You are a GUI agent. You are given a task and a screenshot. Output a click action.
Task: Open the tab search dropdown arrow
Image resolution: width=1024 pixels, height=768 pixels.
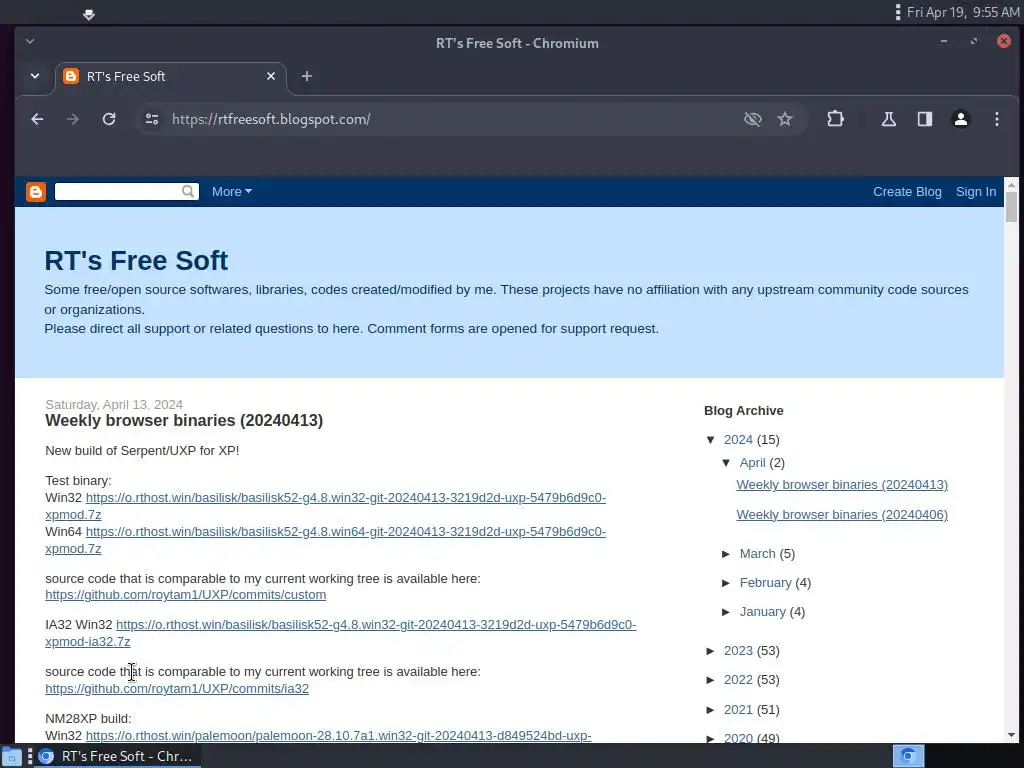[35, 76]
